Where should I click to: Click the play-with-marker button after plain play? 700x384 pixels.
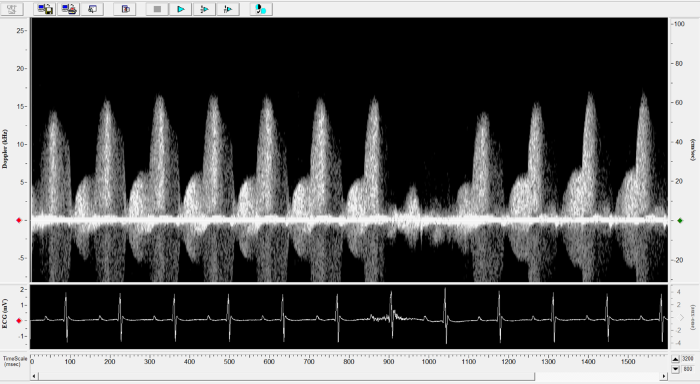coord(204,9)
